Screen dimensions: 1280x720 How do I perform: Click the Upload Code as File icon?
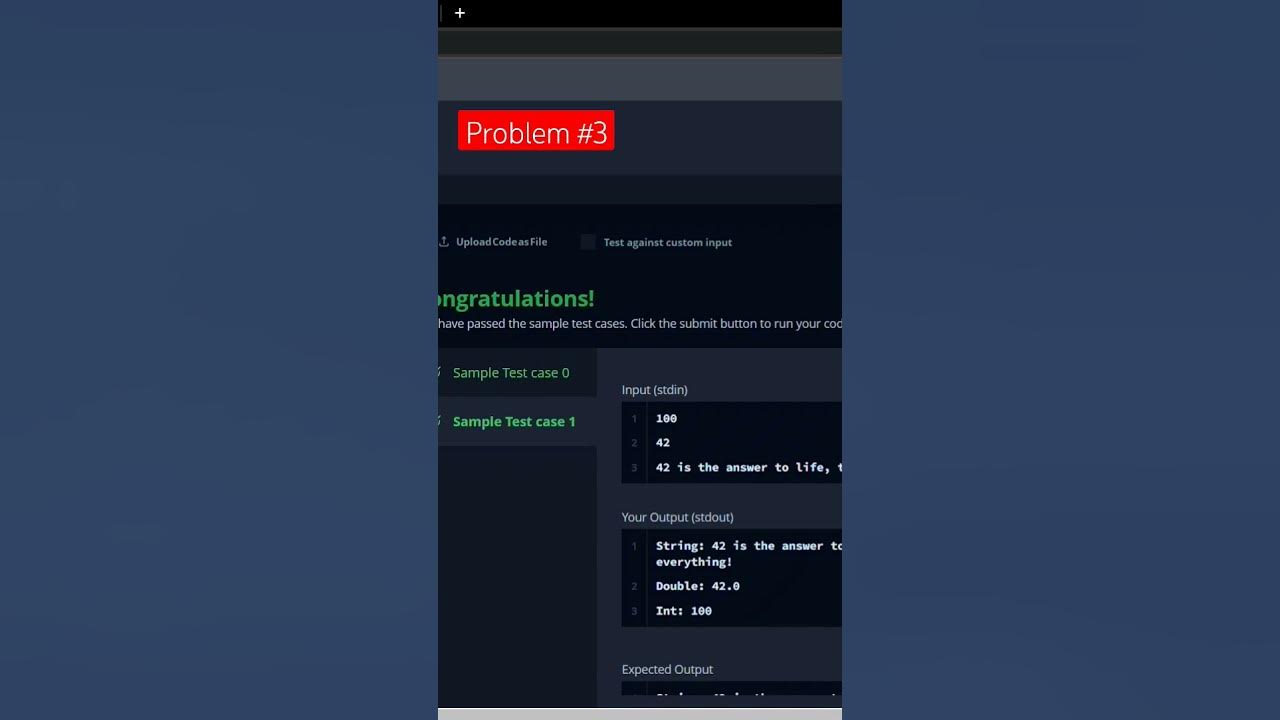click(x=443, y=242)
